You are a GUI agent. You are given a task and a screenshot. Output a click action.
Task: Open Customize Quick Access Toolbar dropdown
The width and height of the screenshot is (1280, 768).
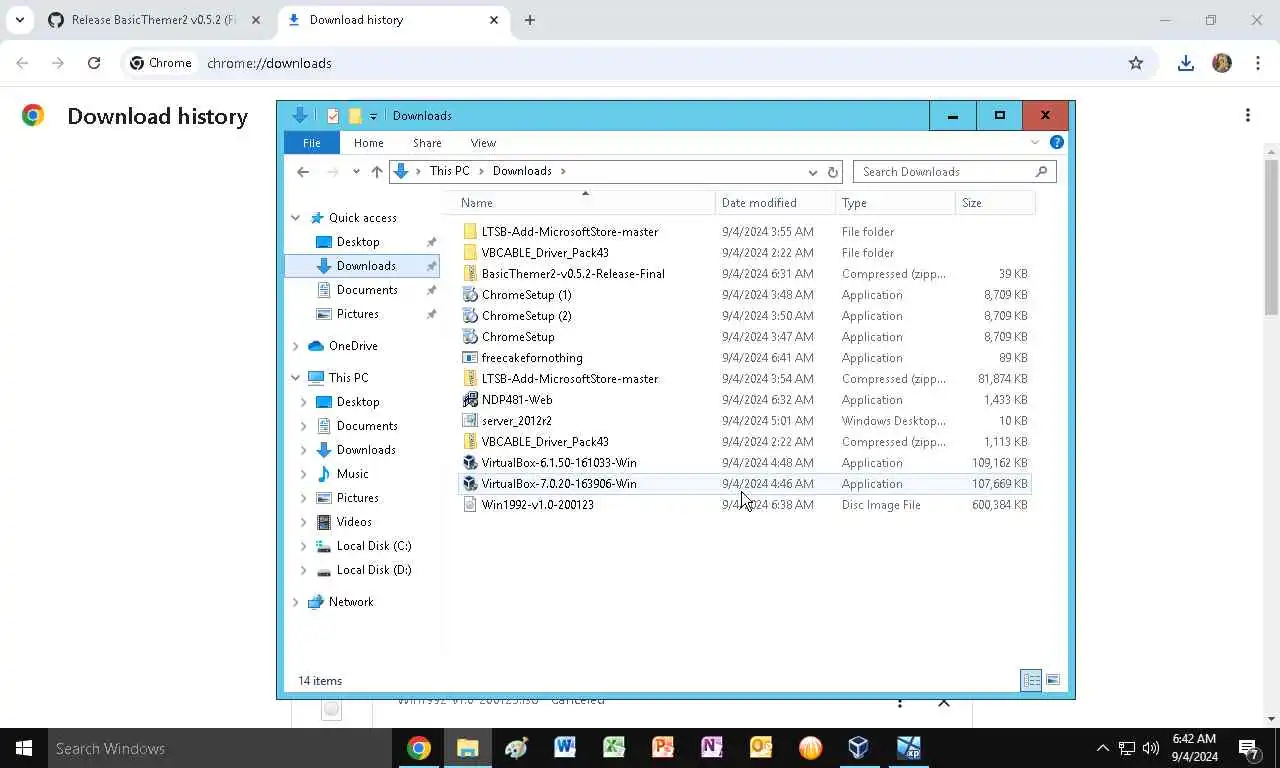pyautogui.click(x=373, y=116)
